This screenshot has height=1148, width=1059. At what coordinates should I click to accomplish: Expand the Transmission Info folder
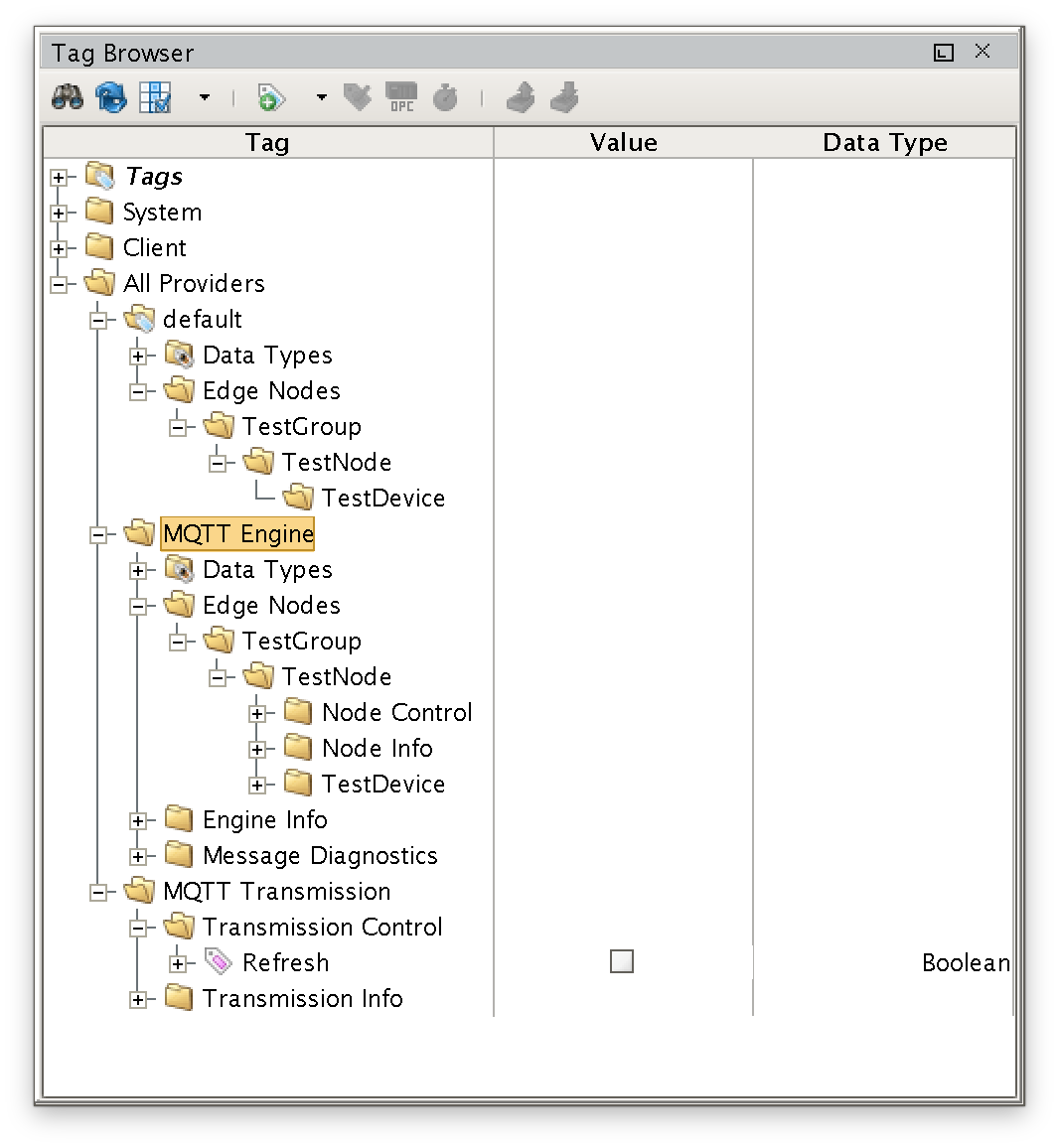(x=138, y=999)
